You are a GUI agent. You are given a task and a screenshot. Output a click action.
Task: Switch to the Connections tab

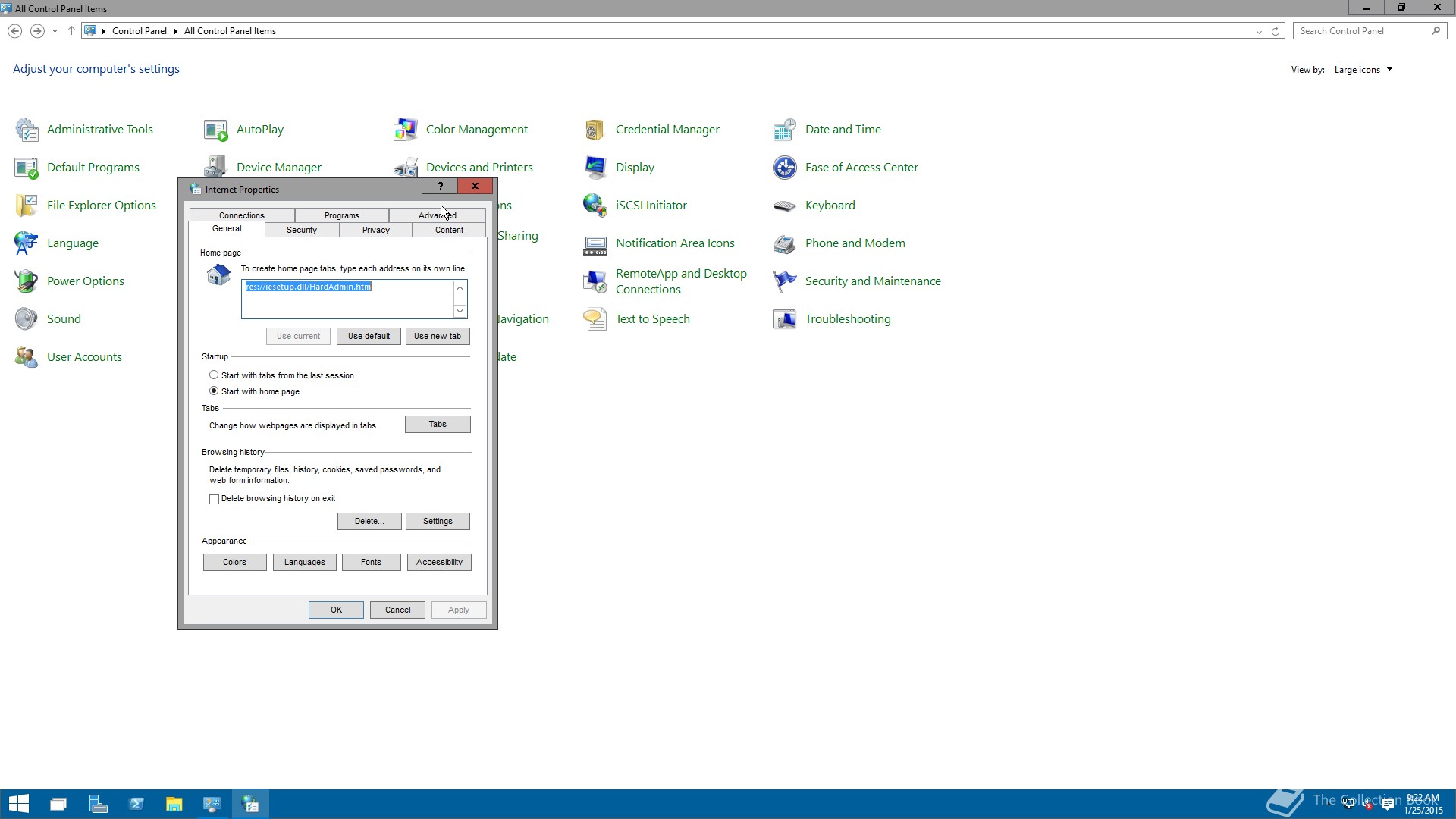242,215
